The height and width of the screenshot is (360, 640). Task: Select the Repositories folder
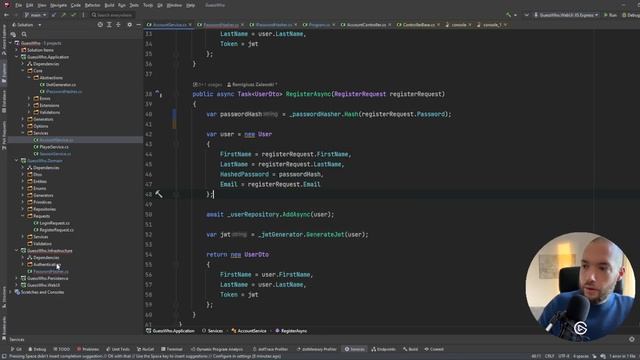[x=44, y=209]
